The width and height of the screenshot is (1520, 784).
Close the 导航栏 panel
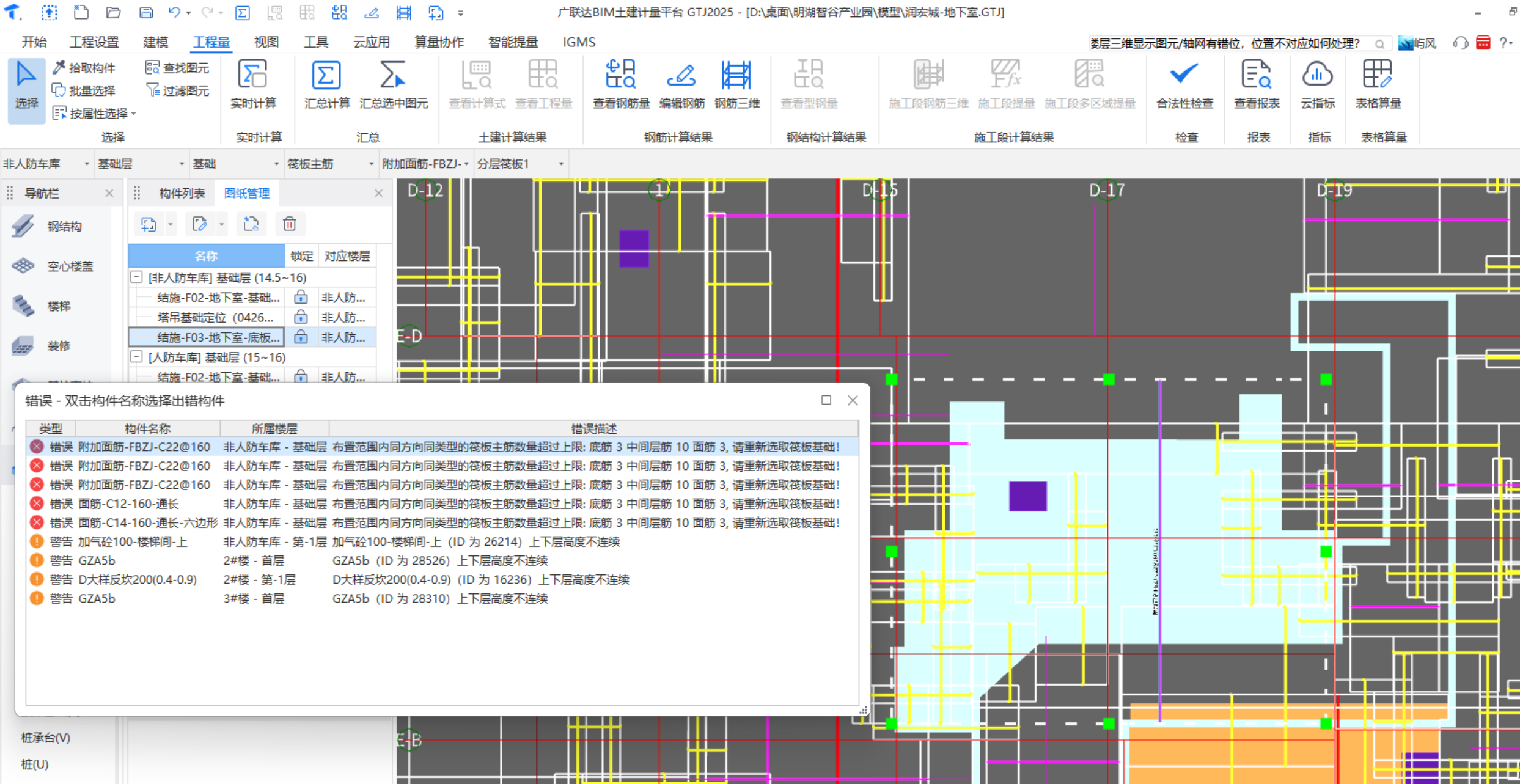[109, 193]
